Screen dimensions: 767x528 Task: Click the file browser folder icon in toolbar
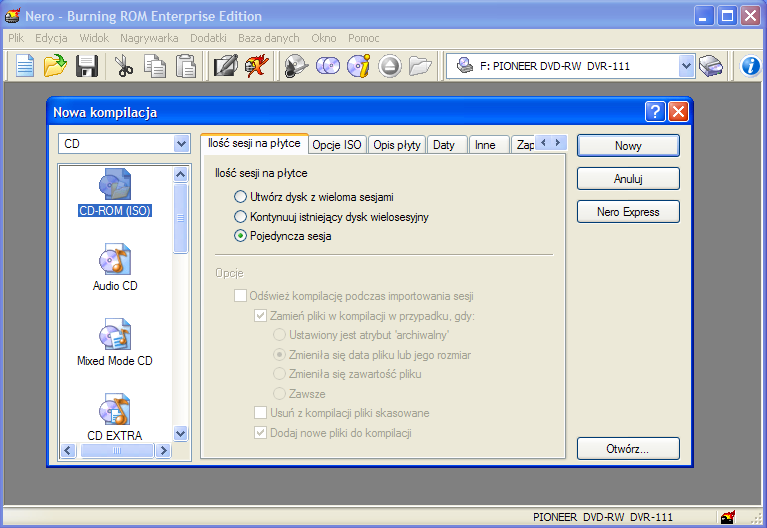[420, 66]
